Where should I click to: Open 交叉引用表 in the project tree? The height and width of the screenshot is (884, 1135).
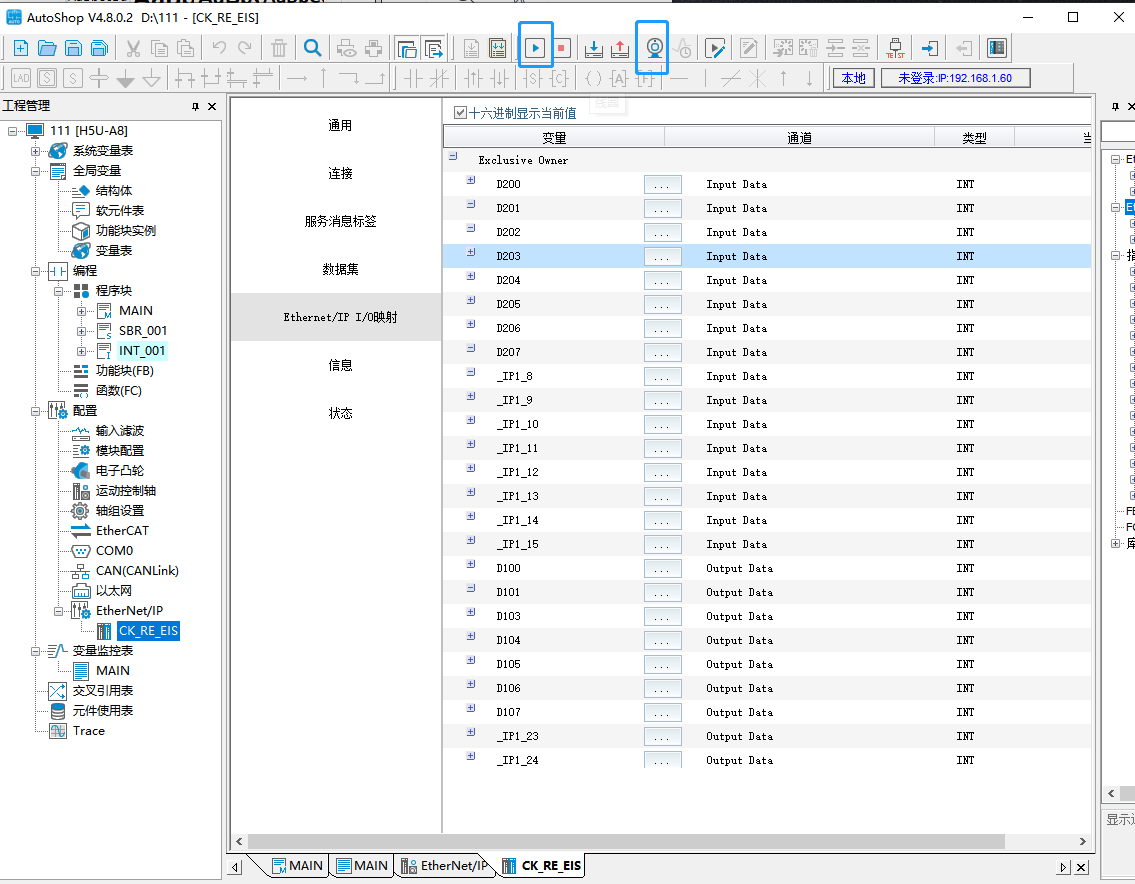pyautogui.click(x=103, y=691)
